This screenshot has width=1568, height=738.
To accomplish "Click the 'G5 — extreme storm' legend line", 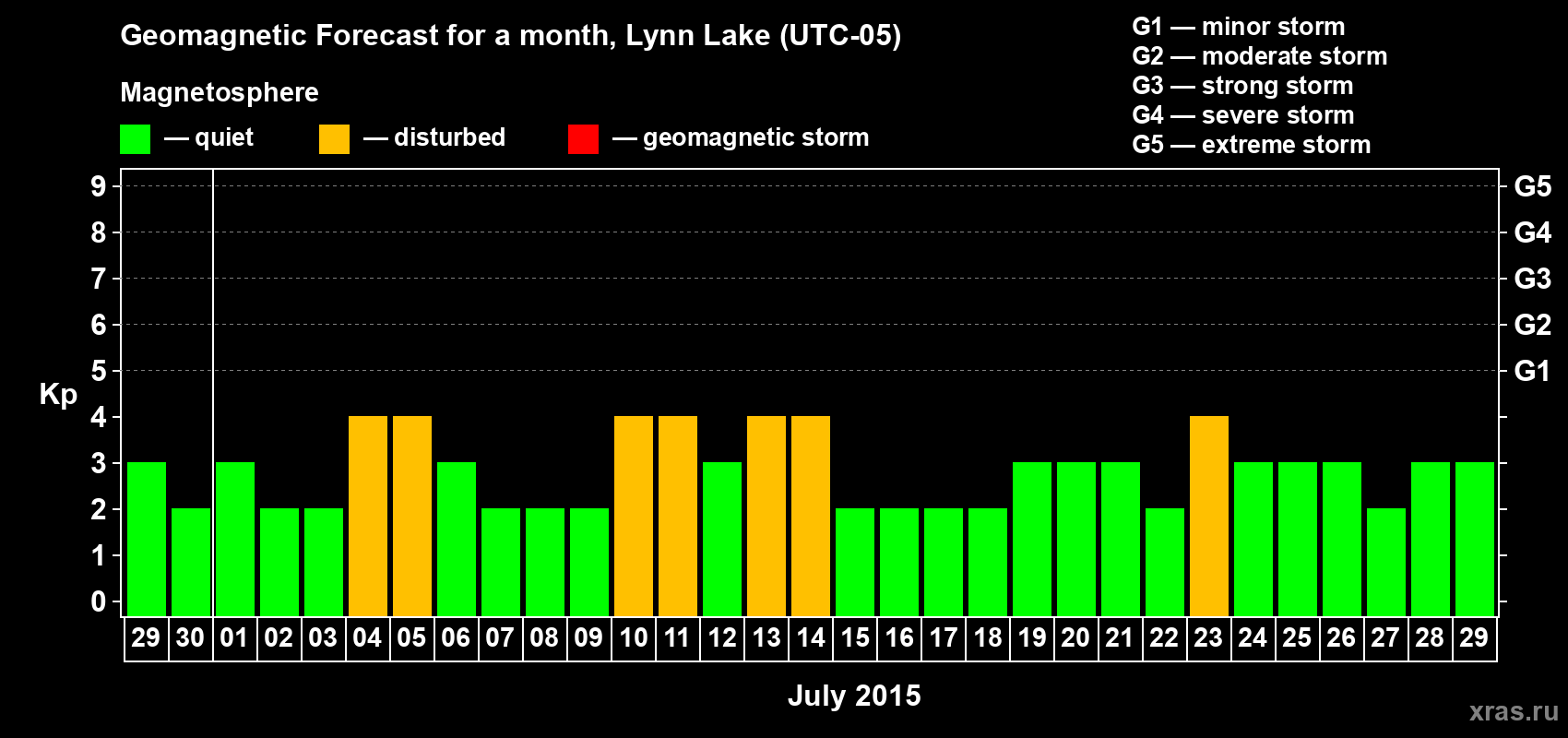I will pos(1252,145).
